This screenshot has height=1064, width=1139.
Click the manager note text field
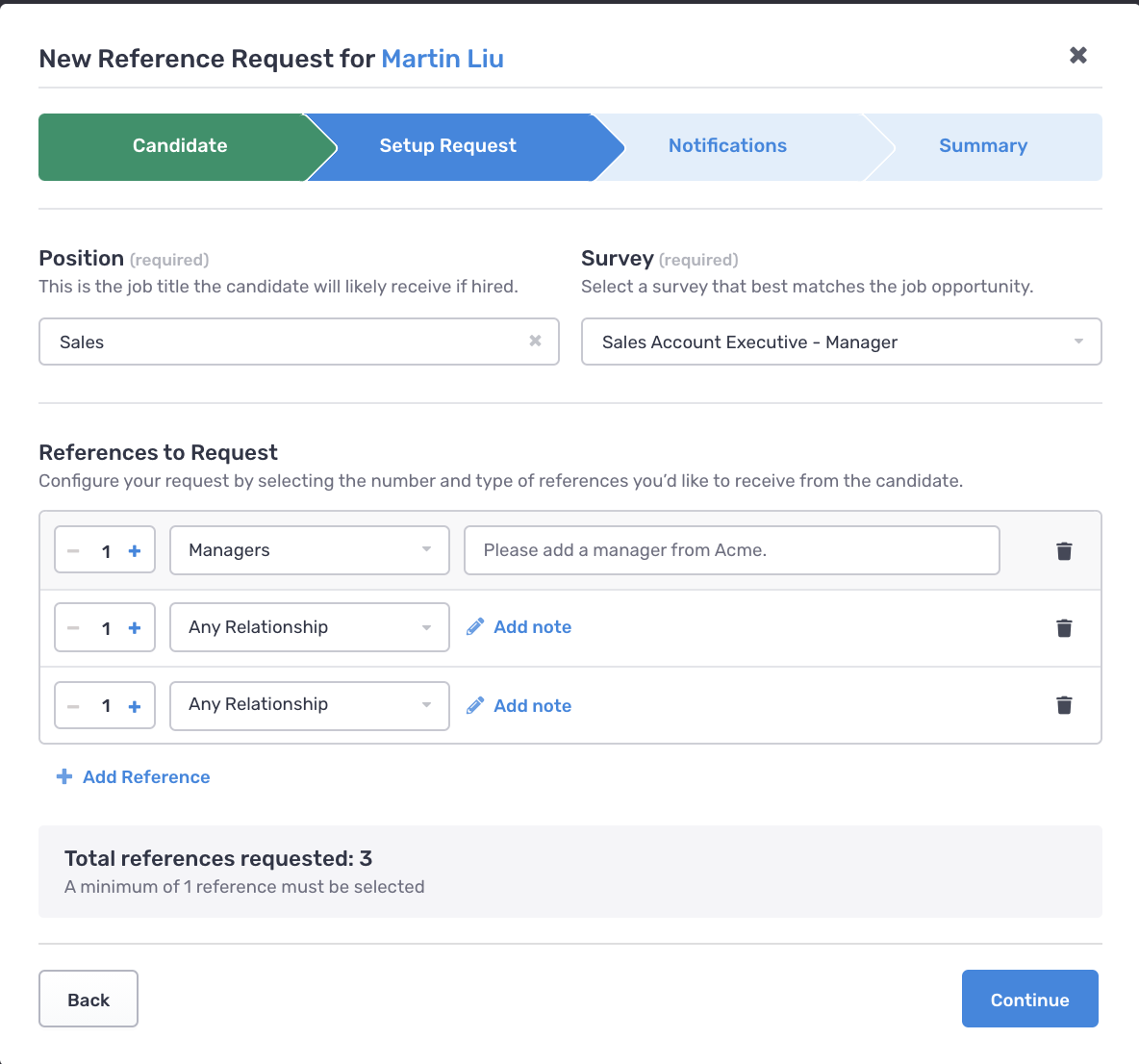tap(731, 550)
